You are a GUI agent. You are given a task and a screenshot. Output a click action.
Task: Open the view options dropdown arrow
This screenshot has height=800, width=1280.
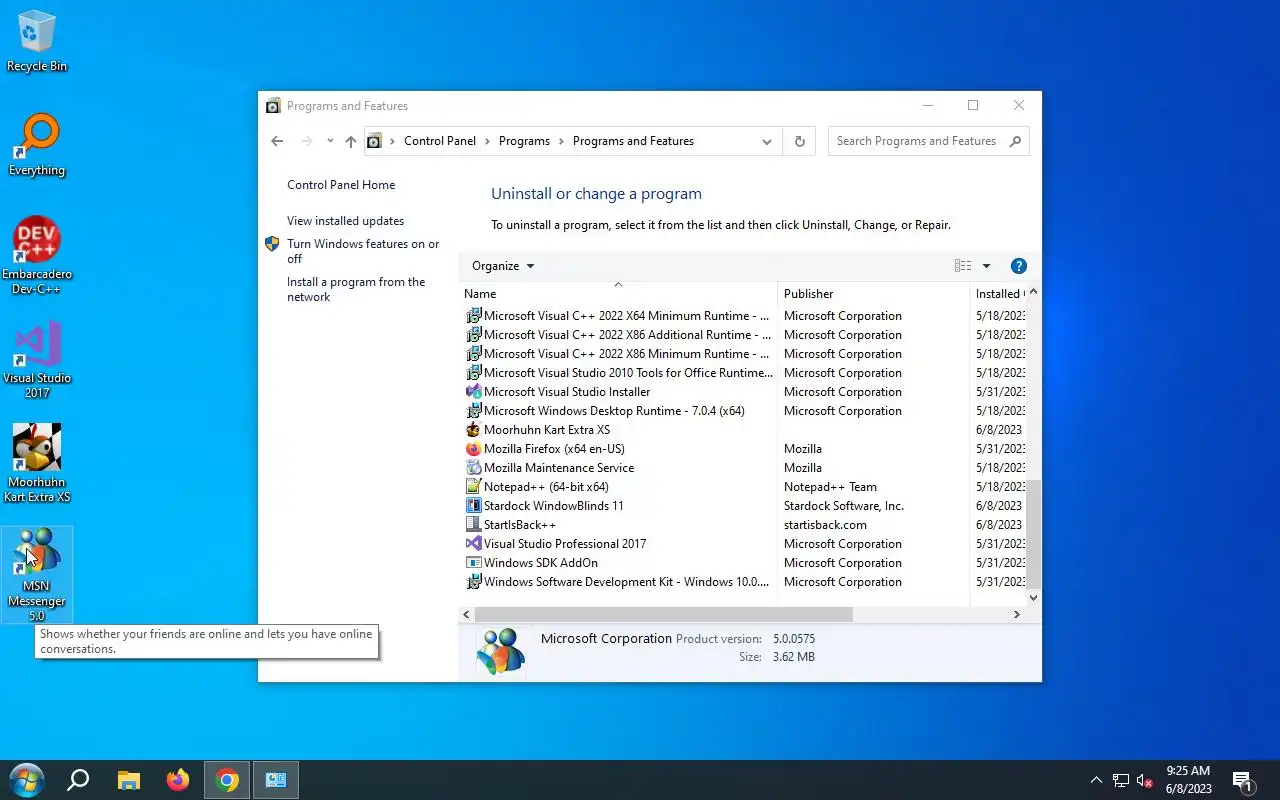click(x=986, y=266)
